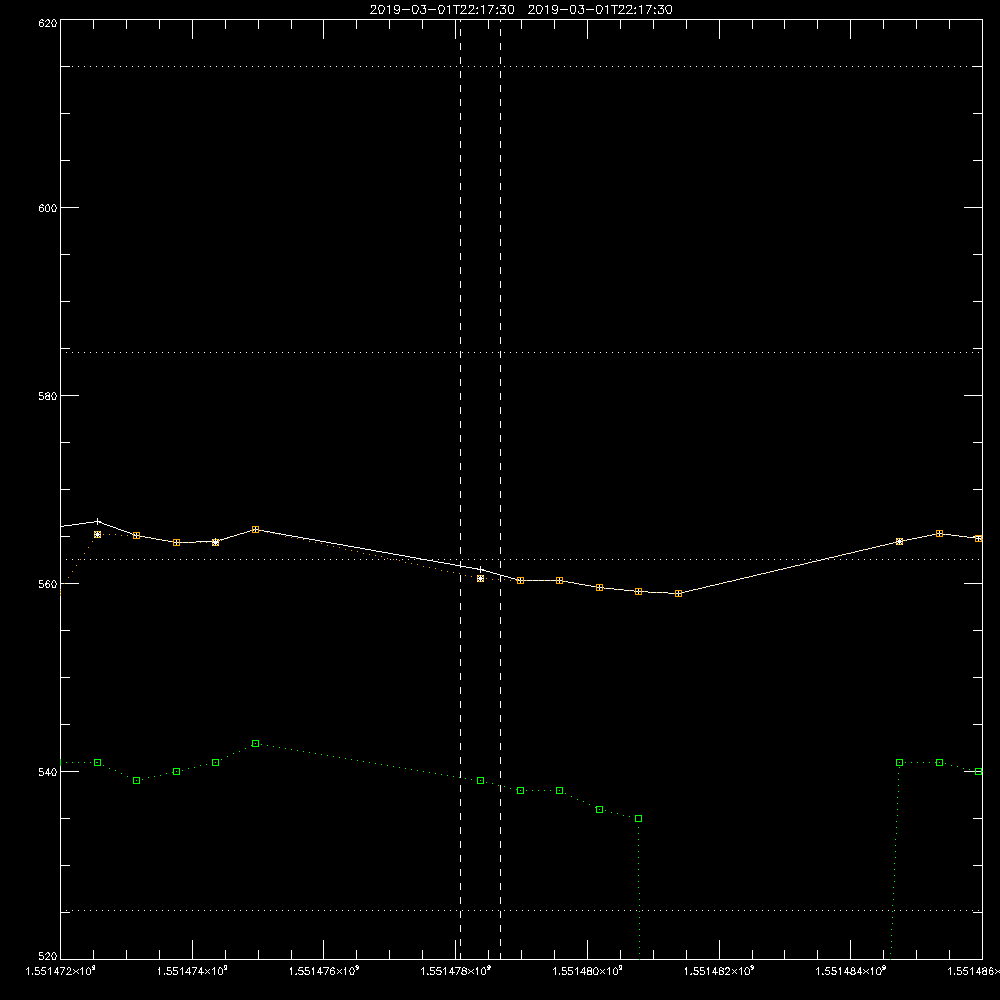Click the 1.551478×10⁹ x-axis label
The width and height of the screenshot is (1000, 1000).
[x=456, y=971]
